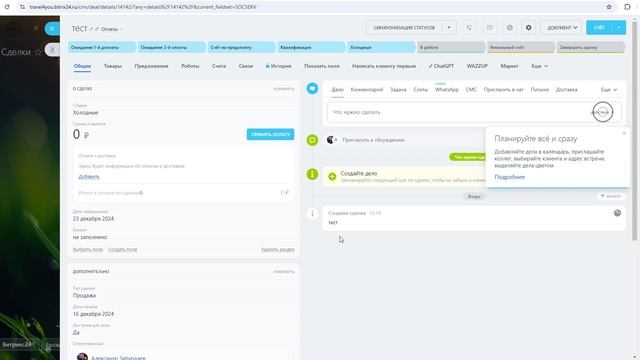Click the star icon next to 'Сделки'
This screenshot has width=640, height=360.
coord(38,52)
